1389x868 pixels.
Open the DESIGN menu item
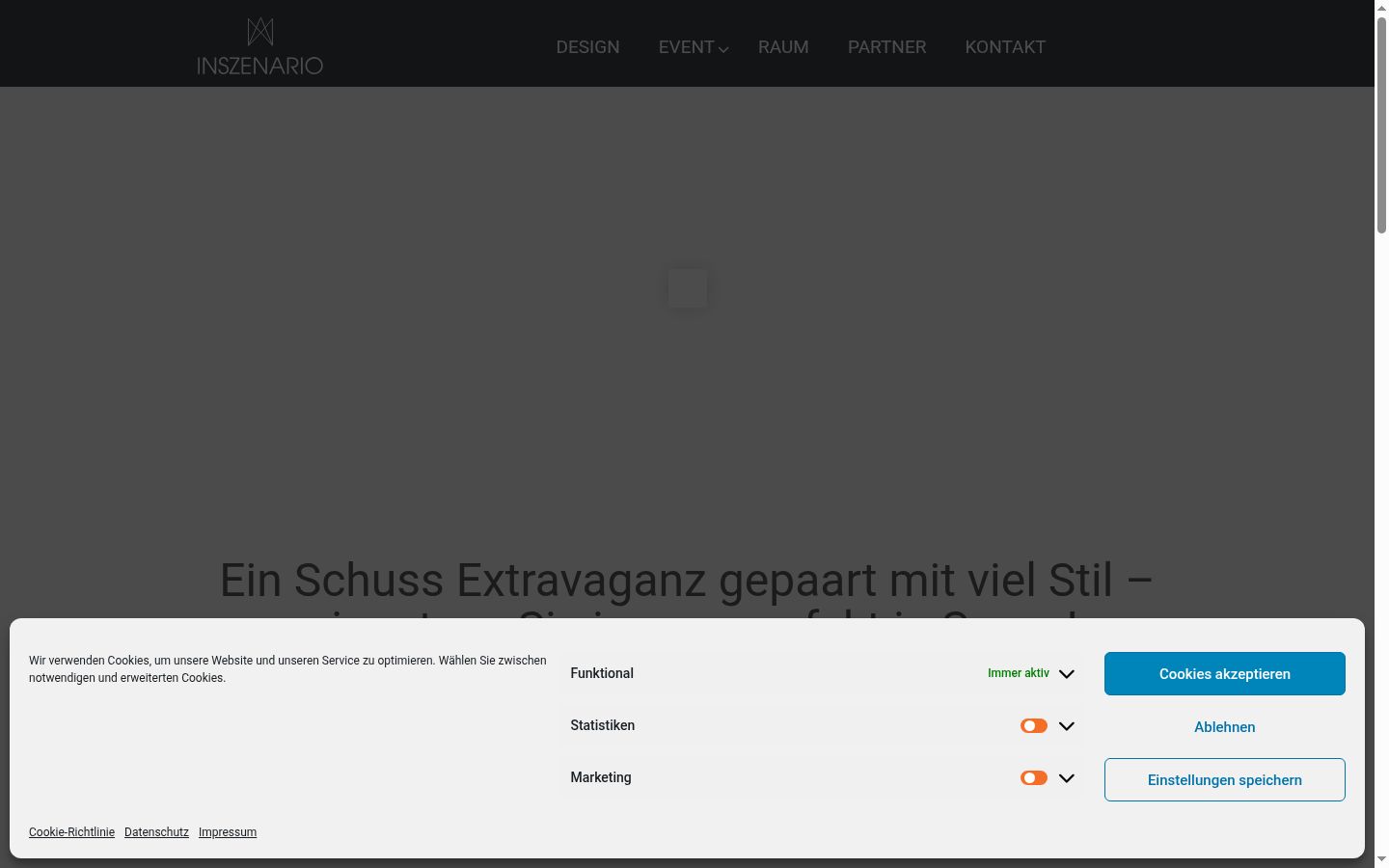coord(587,47)
